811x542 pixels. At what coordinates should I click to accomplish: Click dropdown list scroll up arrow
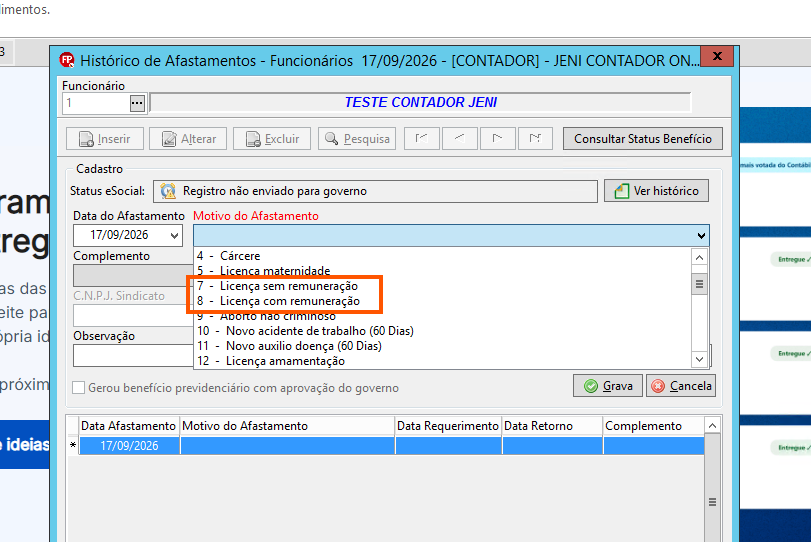tap(699, 257)
